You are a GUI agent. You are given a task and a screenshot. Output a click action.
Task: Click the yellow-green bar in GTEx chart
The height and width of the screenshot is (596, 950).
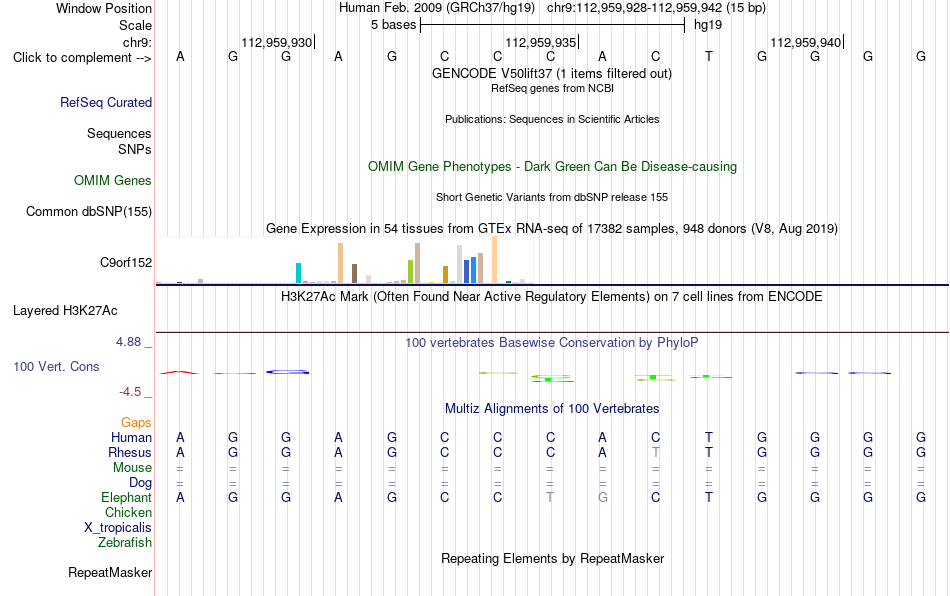tap(411, 272)
